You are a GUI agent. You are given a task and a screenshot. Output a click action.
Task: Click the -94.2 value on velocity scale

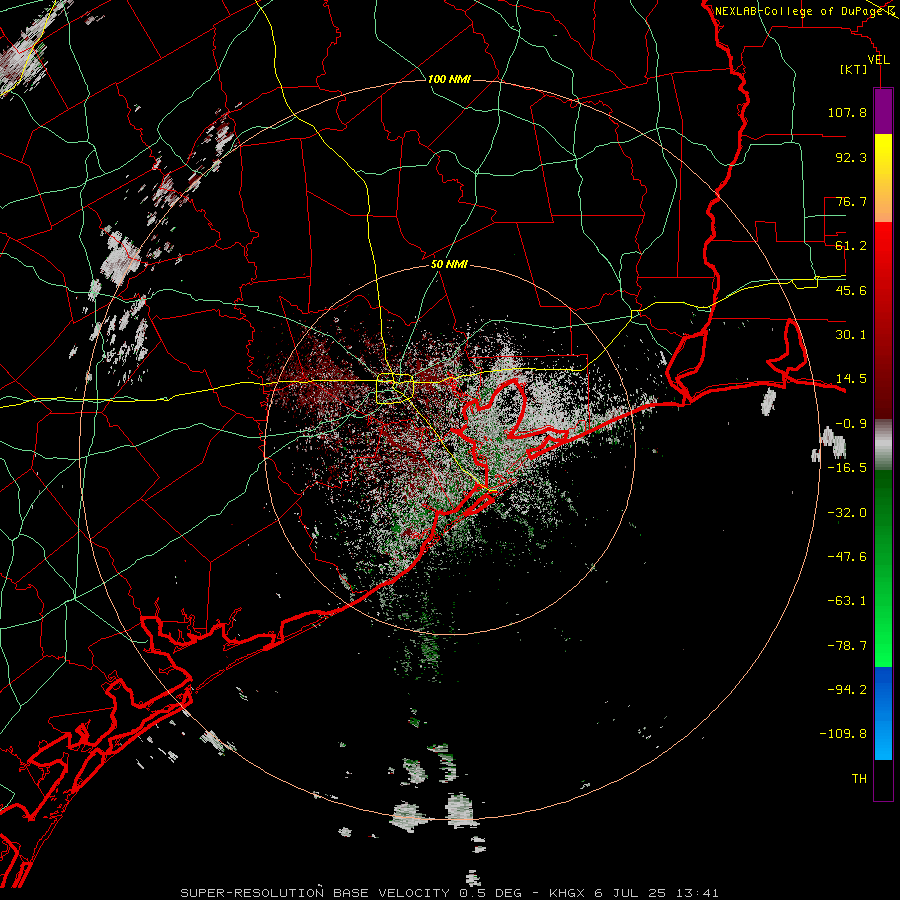(x=847, y=690)
